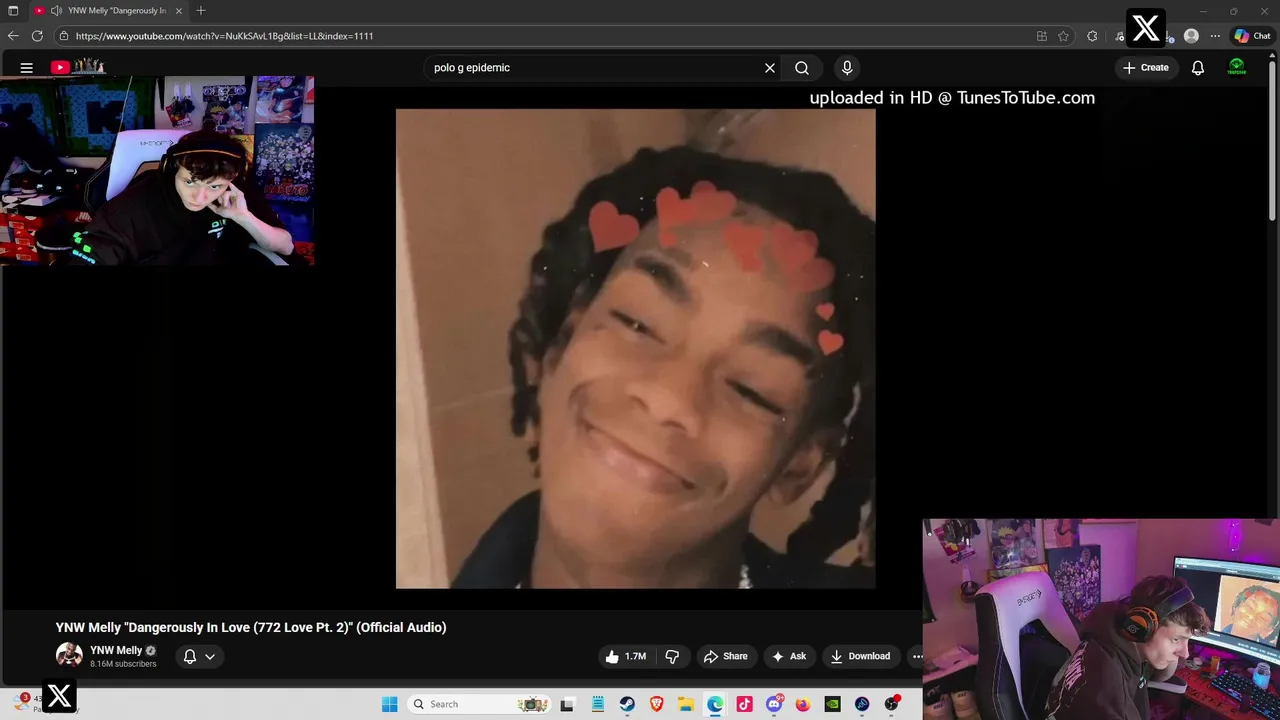Open the YouTube notifications bell in header
This screenshot has width=1280, height=720.
coord(1198,68)
